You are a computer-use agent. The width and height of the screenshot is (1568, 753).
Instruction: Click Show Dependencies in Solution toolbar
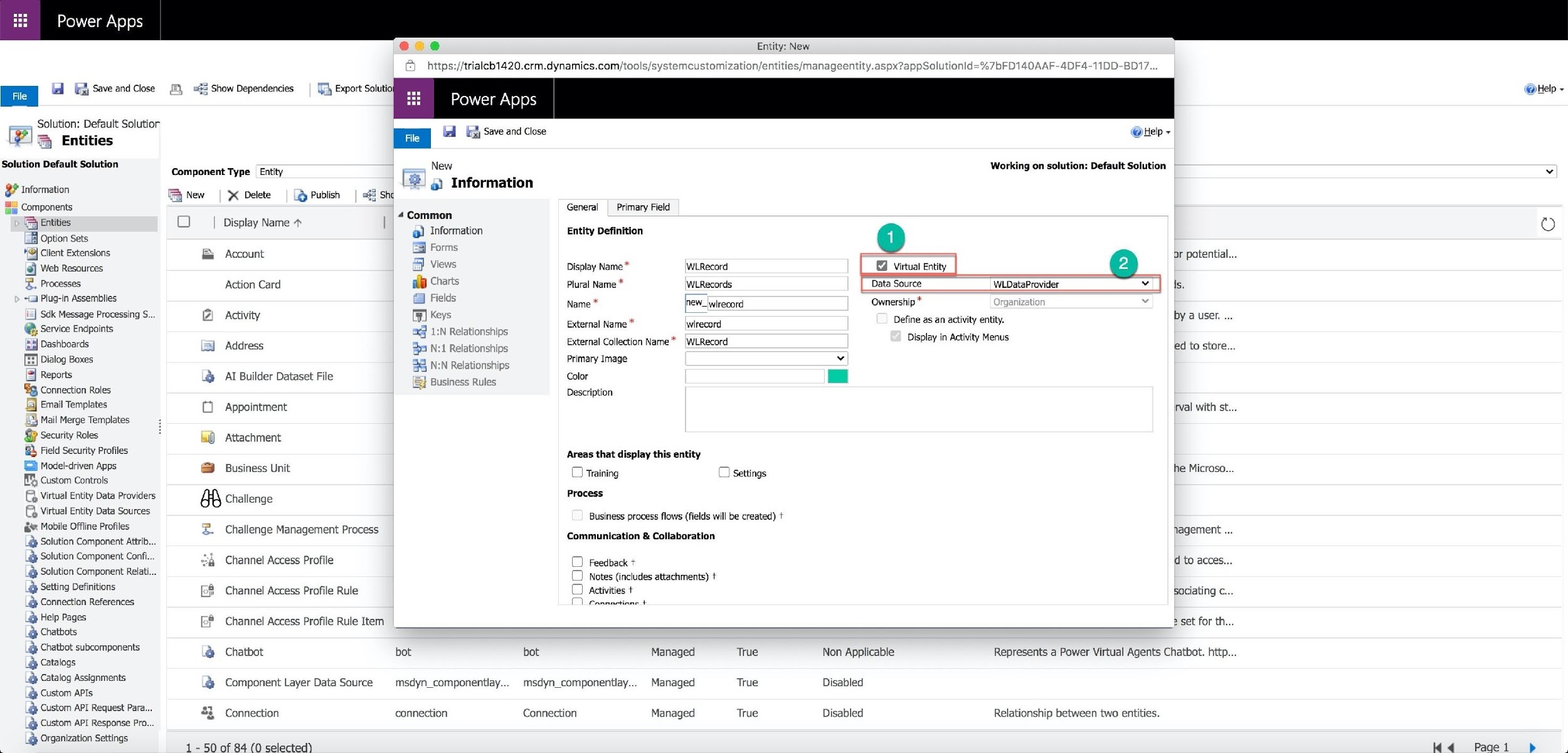(243, 88)
